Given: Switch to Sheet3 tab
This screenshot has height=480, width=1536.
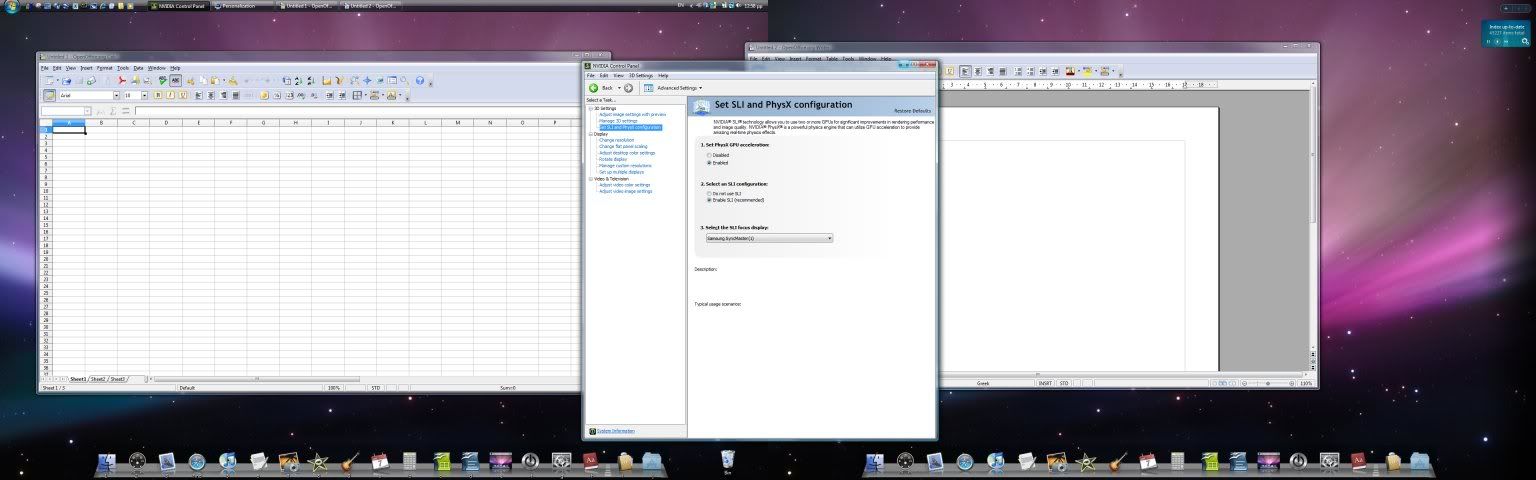Looking at the screenshot, I should click(x=118, y=379).
